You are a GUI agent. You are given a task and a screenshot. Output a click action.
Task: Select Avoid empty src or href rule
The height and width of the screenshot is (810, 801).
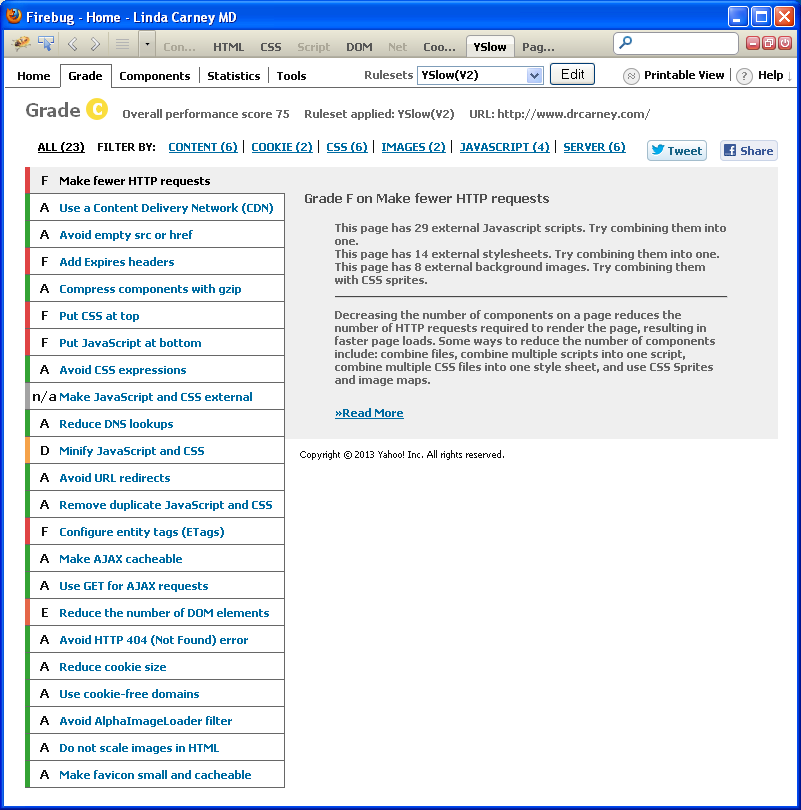click(155, 235)
